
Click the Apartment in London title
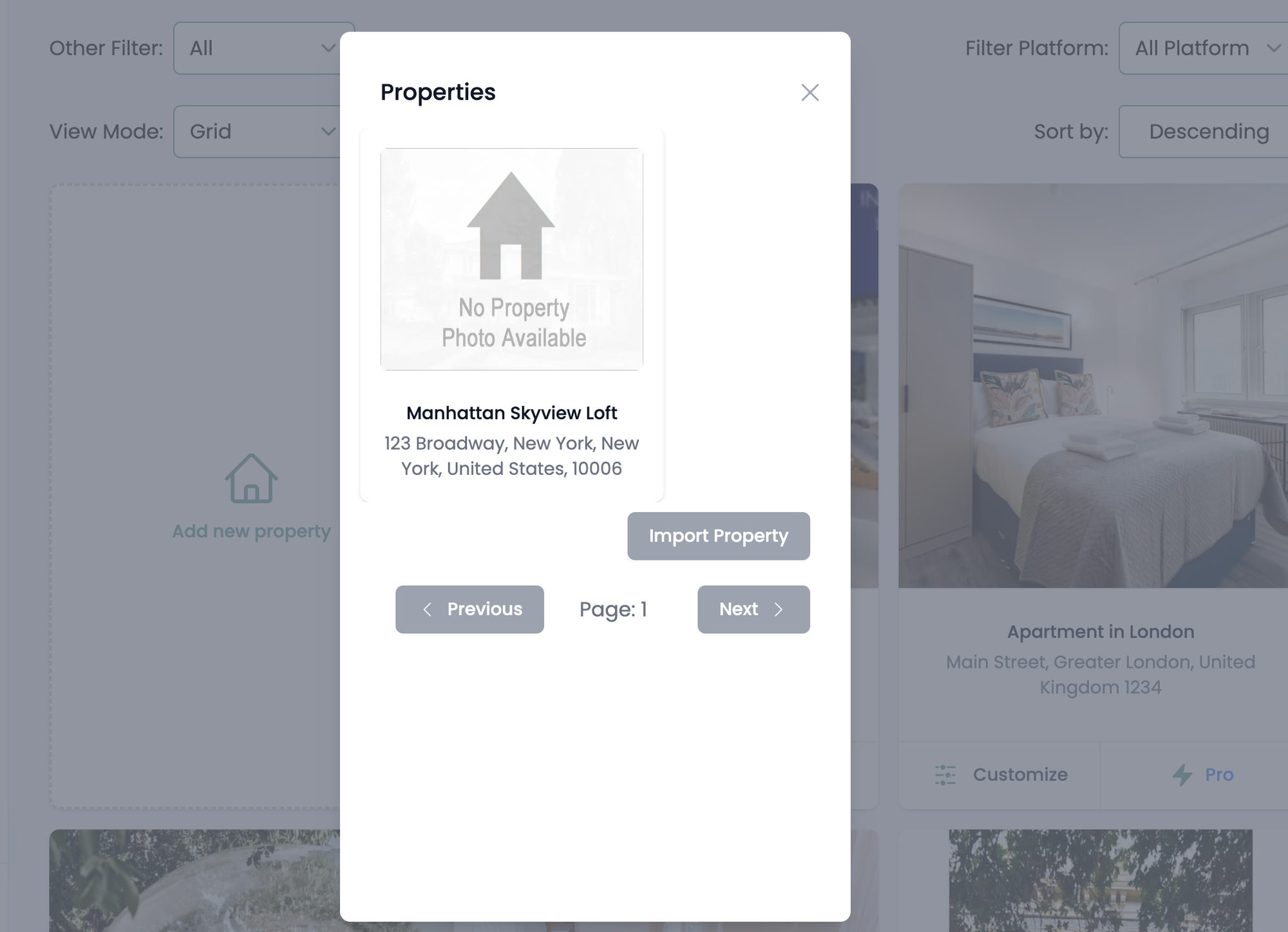[1101, 632]
